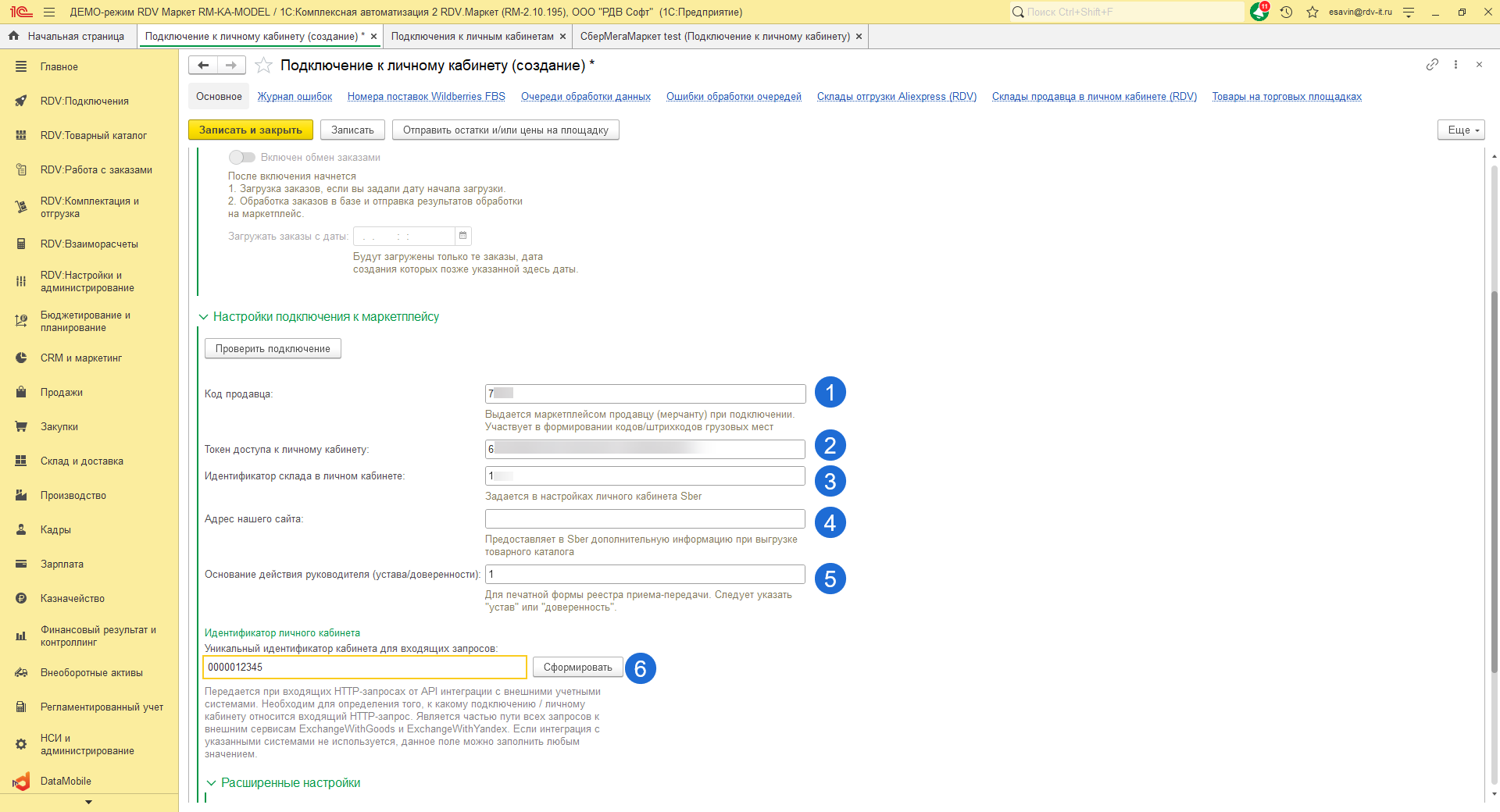Screen dimensions: 1500x812
Task: Open calendar picker for order load date
Action: point(463,236)
